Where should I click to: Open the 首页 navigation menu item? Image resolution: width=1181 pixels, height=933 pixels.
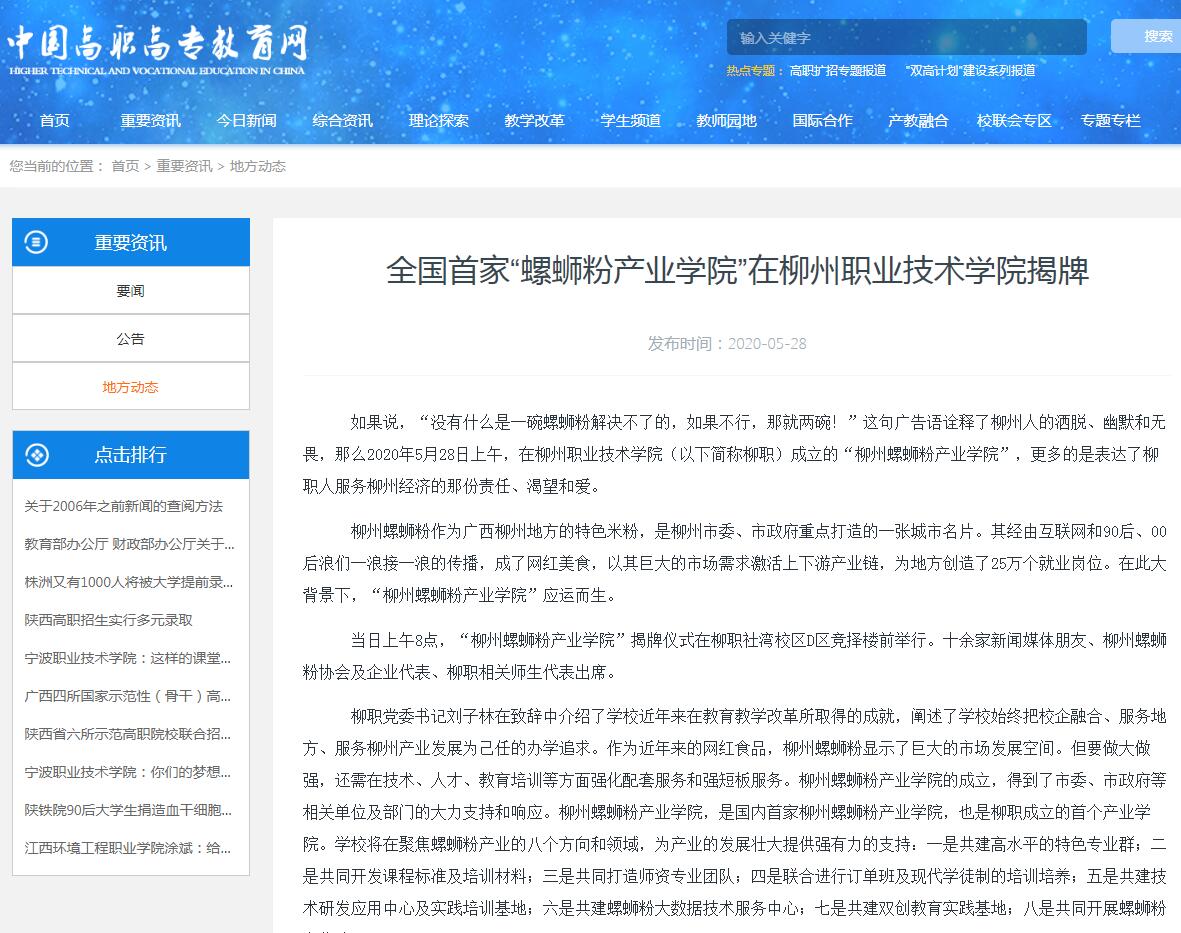[55, 120]
